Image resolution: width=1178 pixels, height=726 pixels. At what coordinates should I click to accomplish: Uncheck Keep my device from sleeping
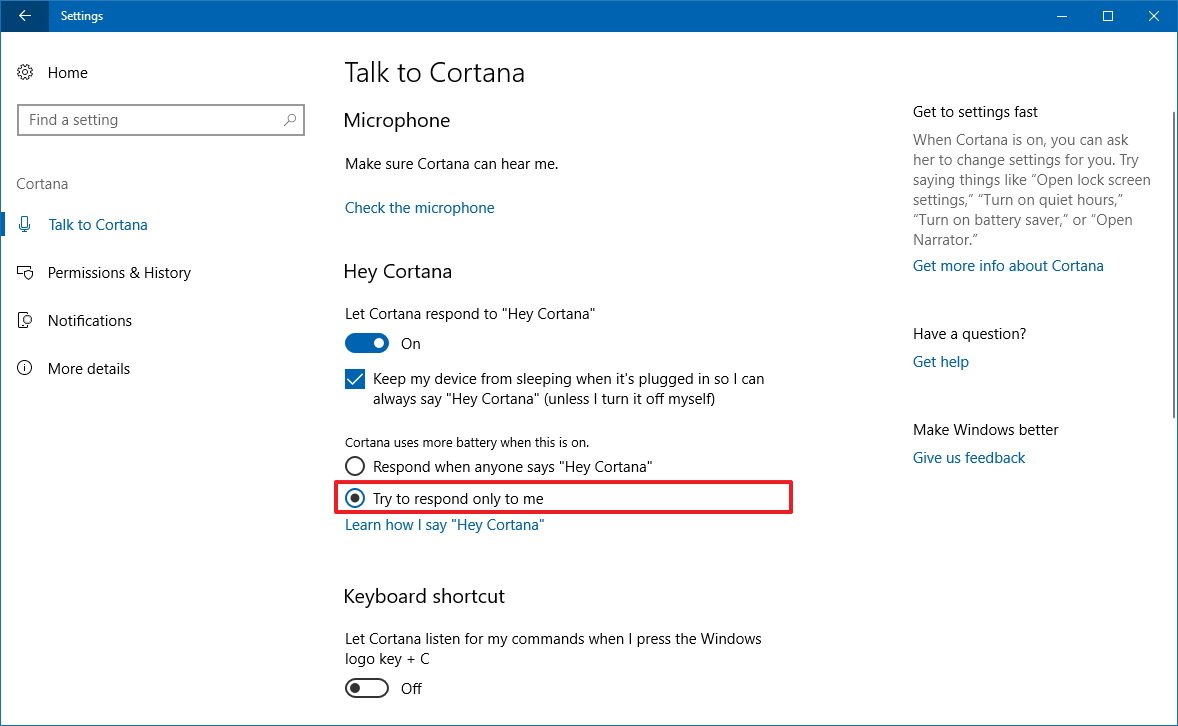(355, 380)
